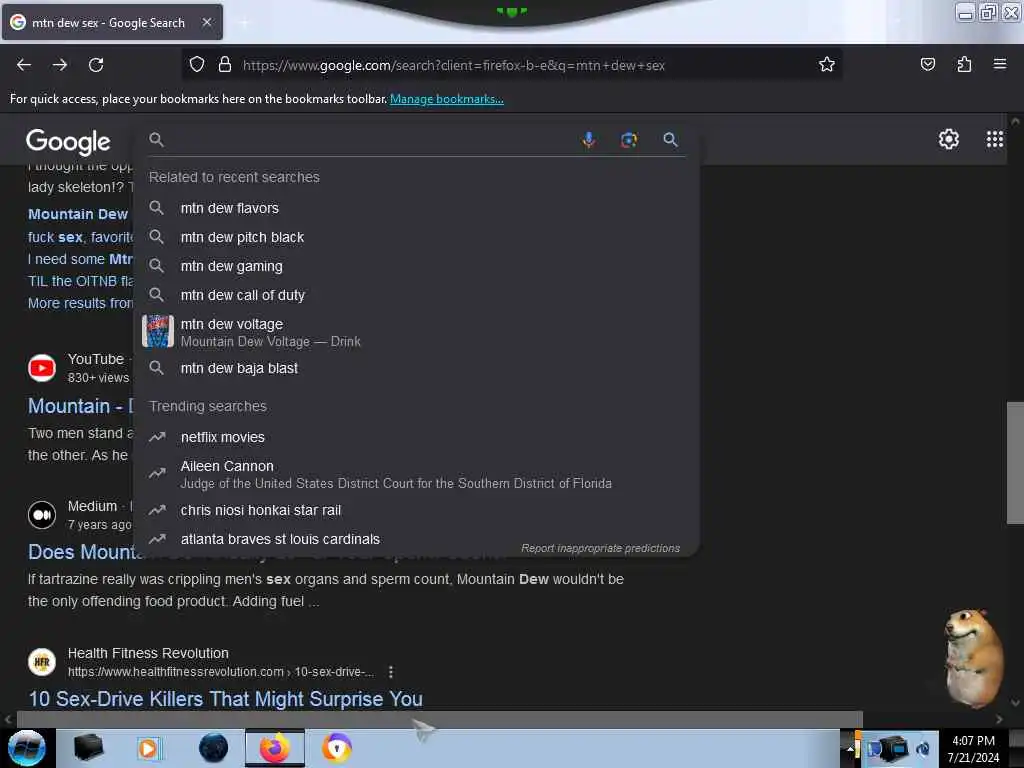This screenshot has height=768, width=1024.
Task: Switch to Firefox in the taskbar
Action: (275, 748)
